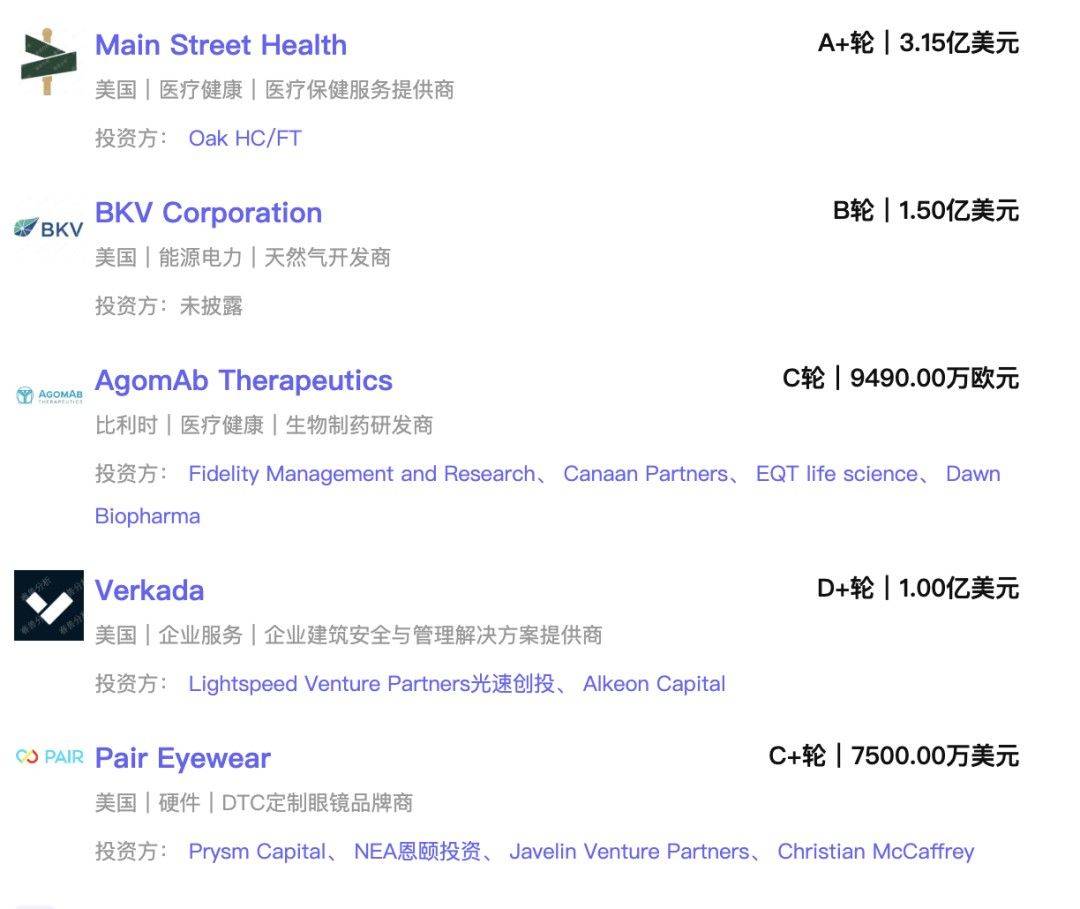Screen dimensions: 1080x909
Task: Click investor Christian McCaffrey
Action: [x=875, y=852]
